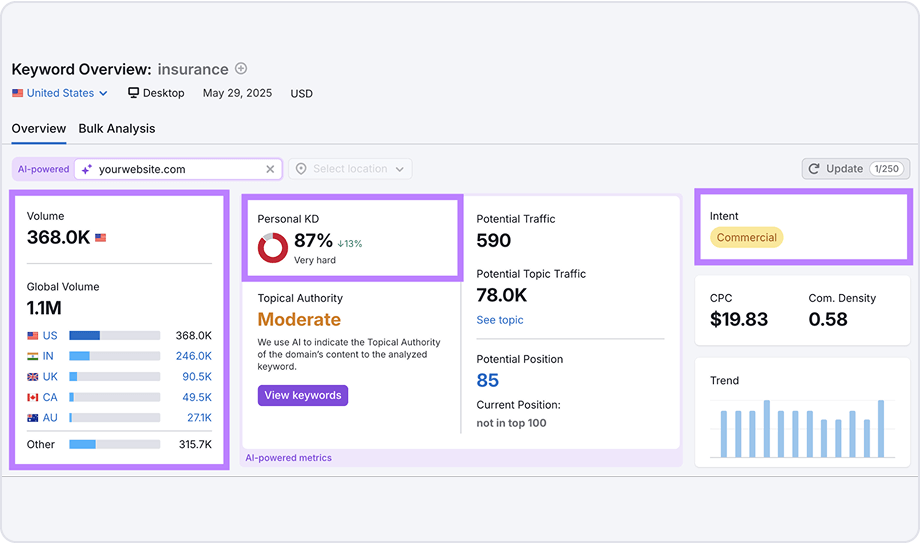920x543 pixels.
Task: Click the Commercial intent badge
Action: [746, 238]
